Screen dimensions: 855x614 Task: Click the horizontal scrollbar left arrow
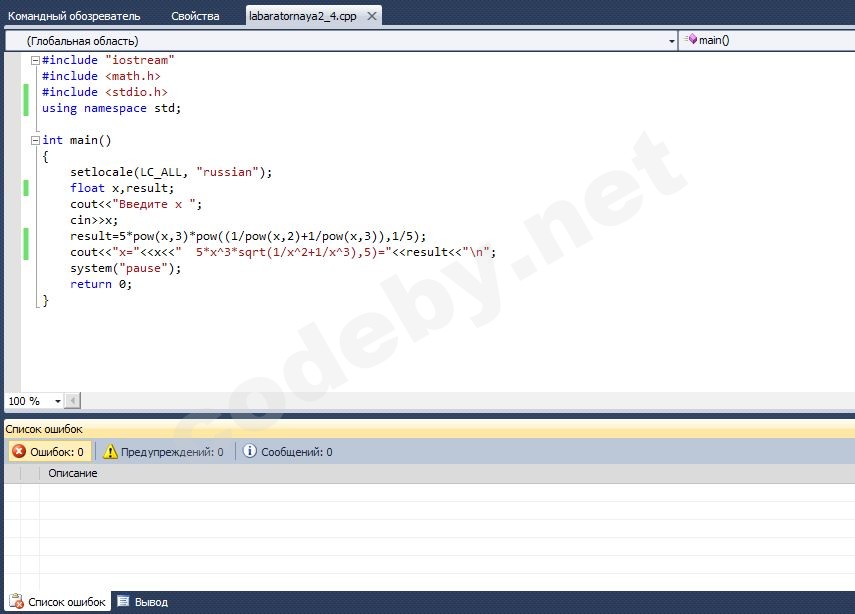(73, 401)
